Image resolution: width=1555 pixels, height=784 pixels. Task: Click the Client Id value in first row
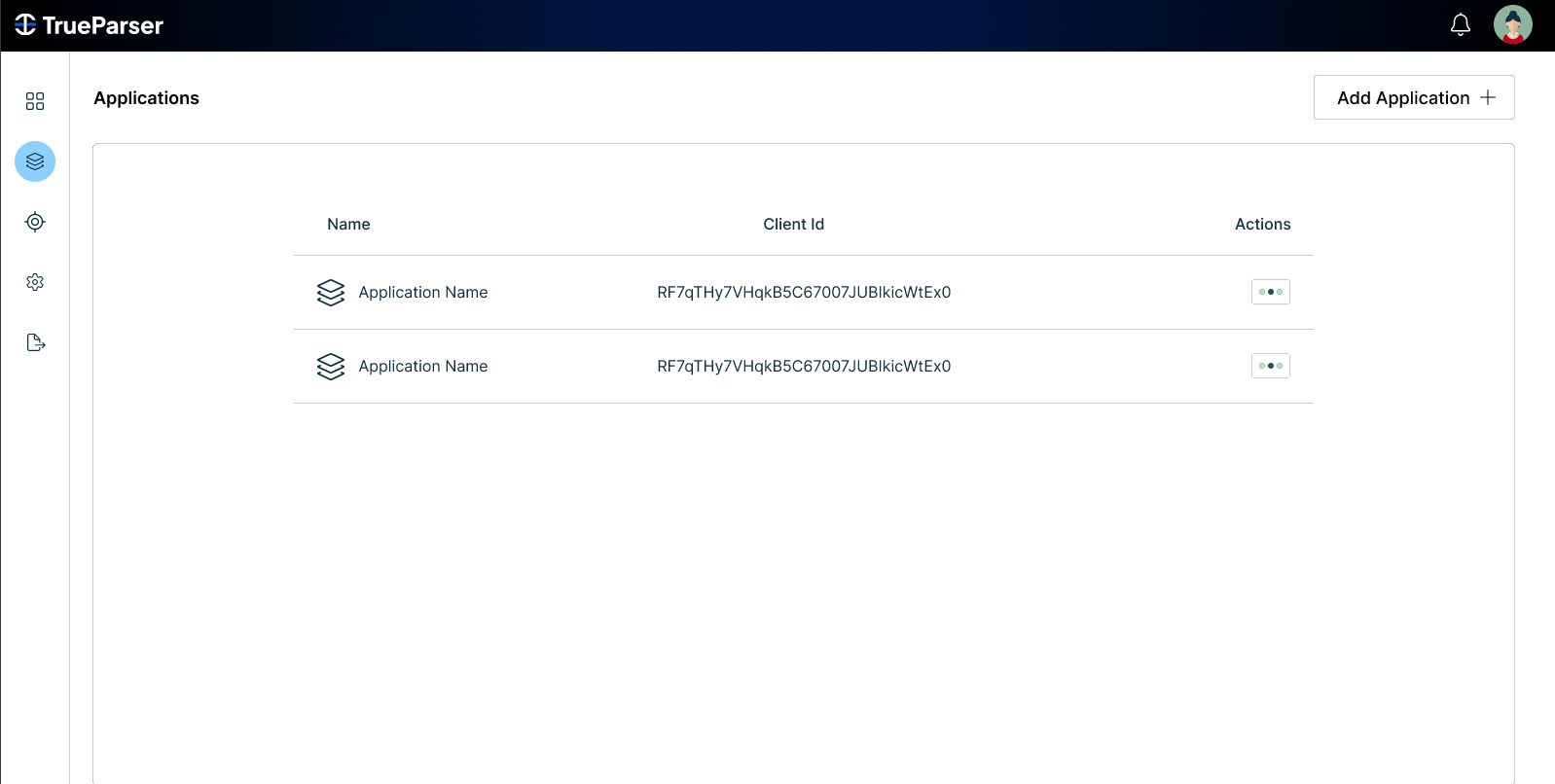(x=804, y=292)
